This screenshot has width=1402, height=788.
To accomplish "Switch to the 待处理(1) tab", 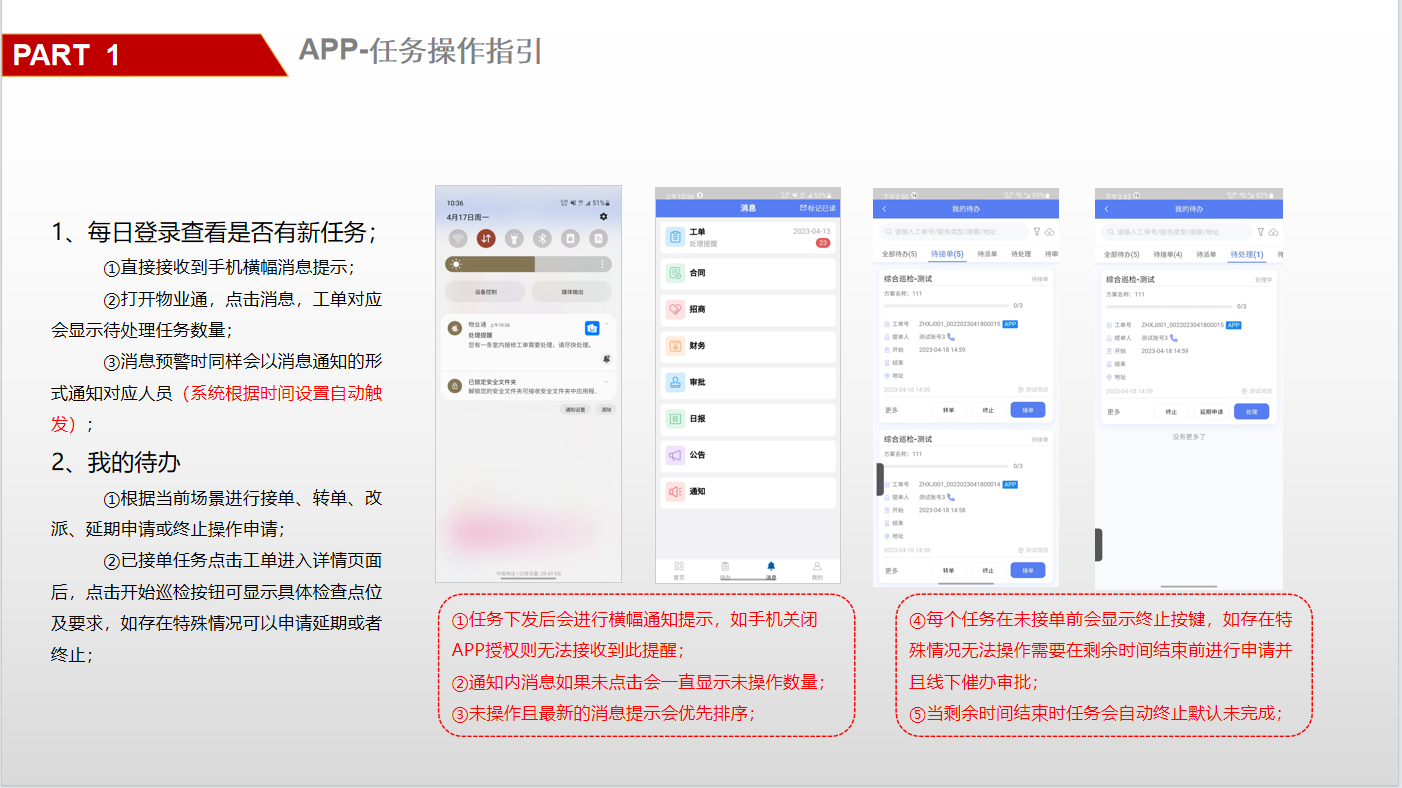I will point(1246,254).
